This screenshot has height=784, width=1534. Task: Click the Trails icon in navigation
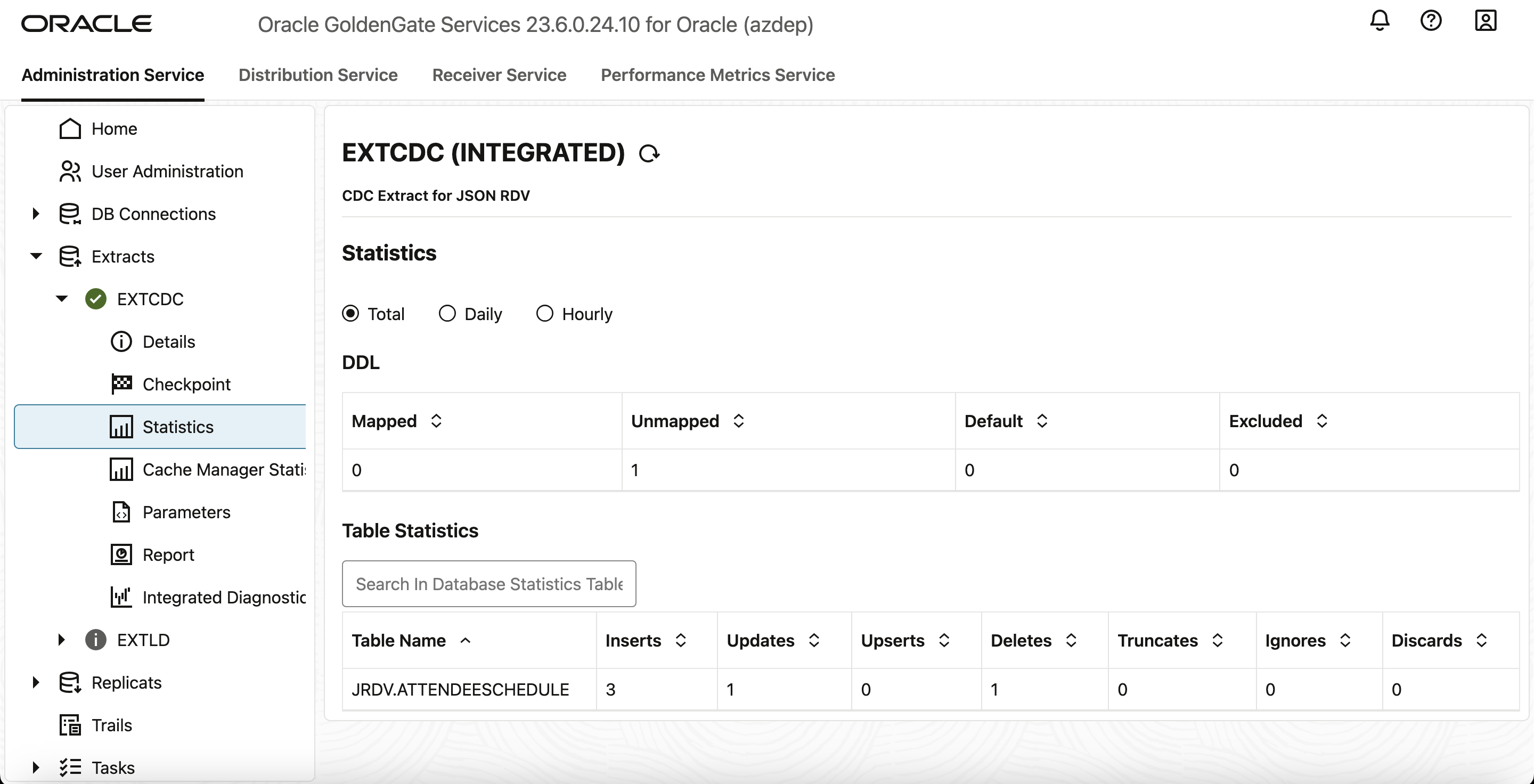coord(70,724)
